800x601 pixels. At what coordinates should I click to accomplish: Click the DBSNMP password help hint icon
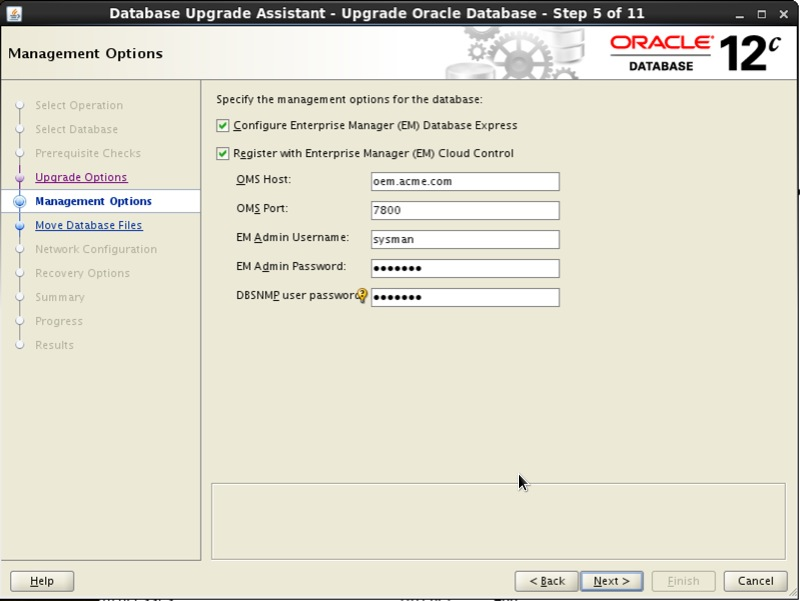(362, 295)
